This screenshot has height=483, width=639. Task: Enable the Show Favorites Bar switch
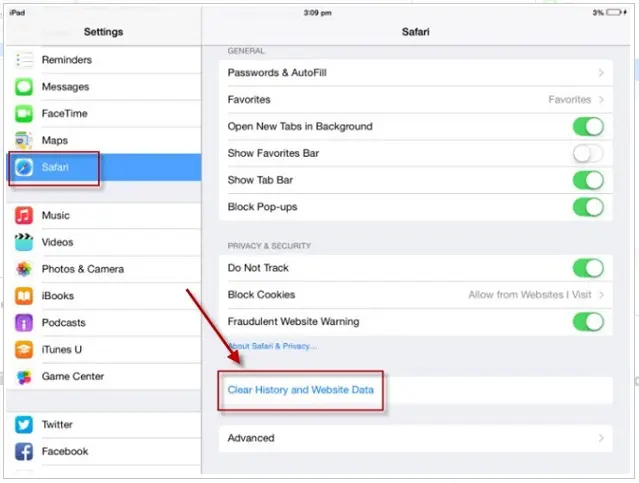tap(588, 154)
